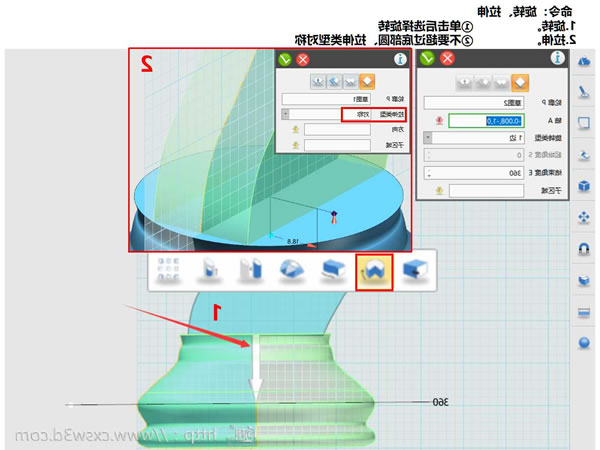
Task: Toggle orange base-body mode in extrude dialog
Action: [x=367, y=82]
